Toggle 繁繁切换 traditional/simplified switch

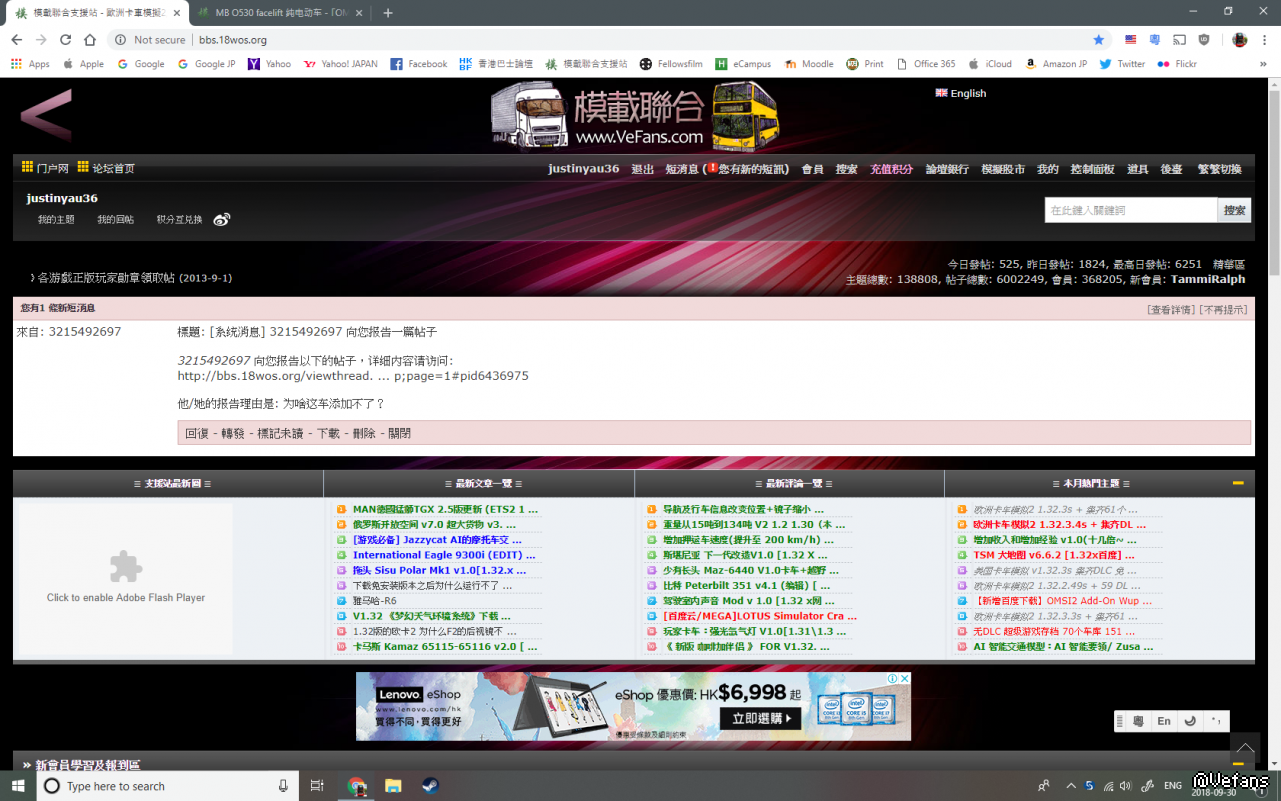[x=1219, y=169]
